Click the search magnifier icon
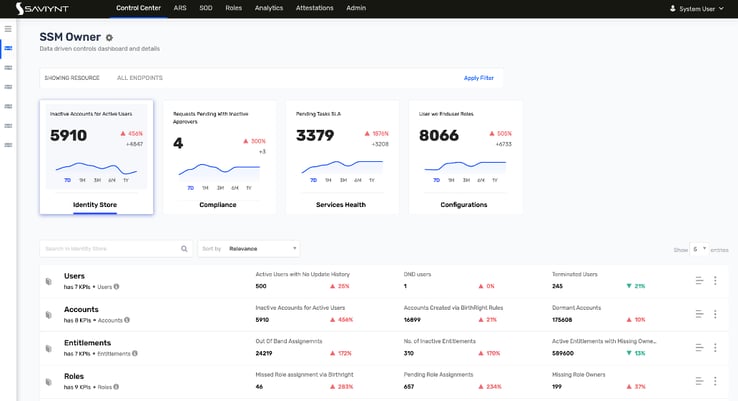Image resolution: width=738 pixels, height=401 pixels. coord(184,249)
